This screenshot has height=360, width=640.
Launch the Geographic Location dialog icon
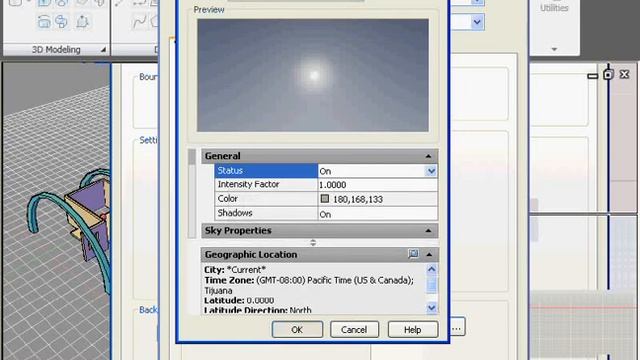click(413, 254)
